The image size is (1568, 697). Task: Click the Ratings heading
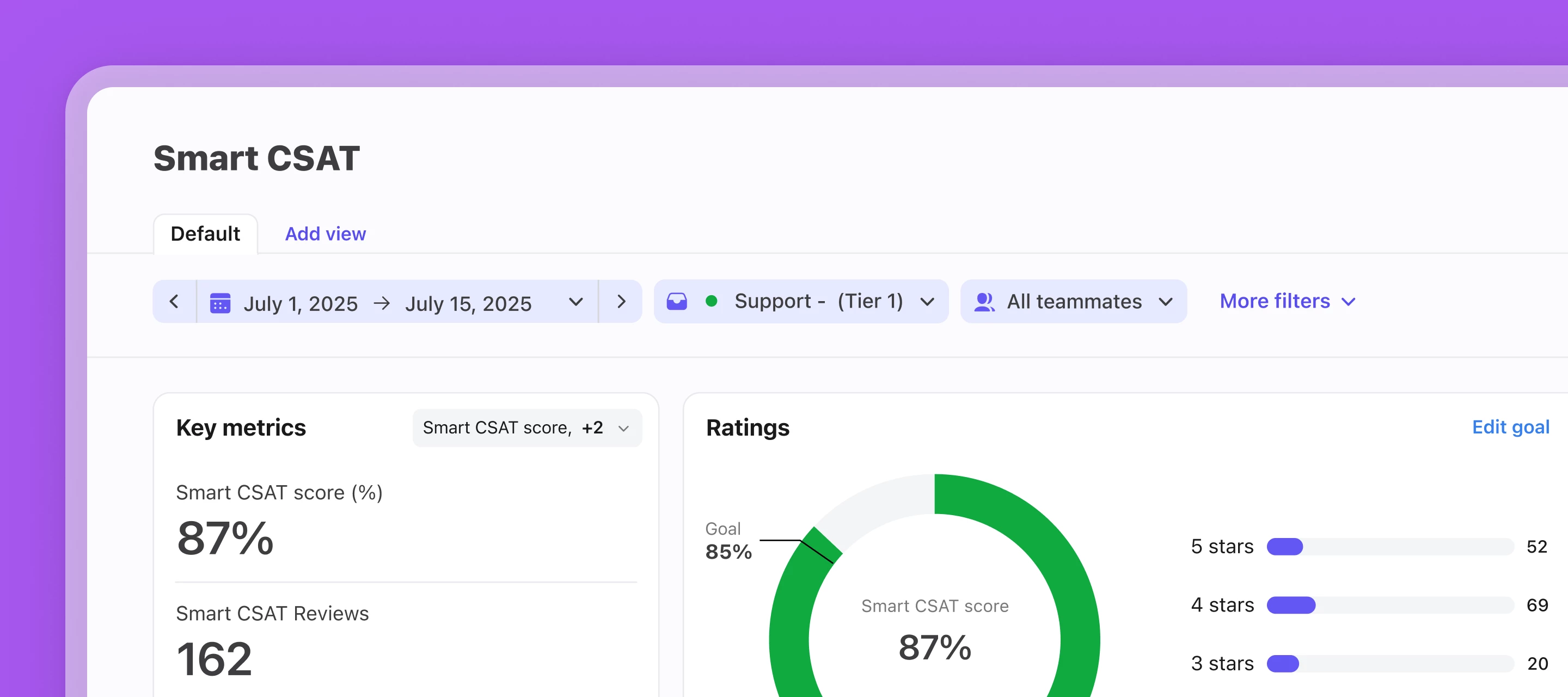tap(748, 428)
